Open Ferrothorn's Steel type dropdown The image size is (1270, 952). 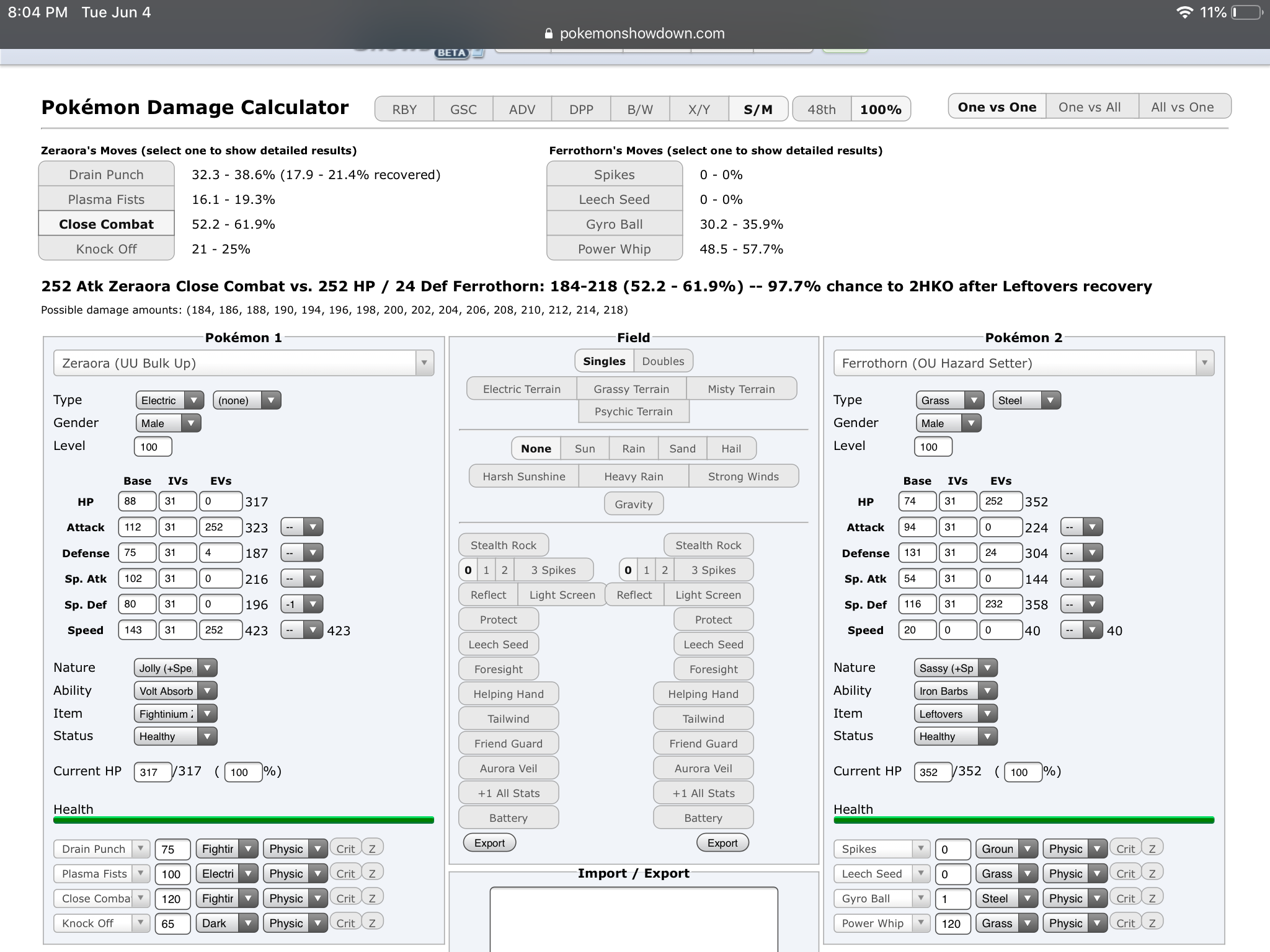[x=1027, y=400]
